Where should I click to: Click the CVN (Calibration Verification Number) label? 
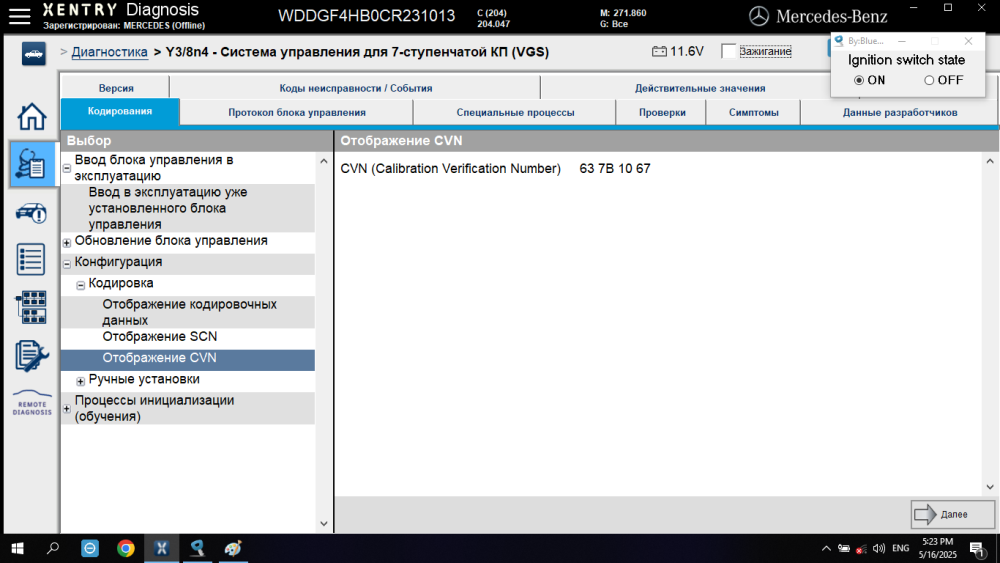450,169
